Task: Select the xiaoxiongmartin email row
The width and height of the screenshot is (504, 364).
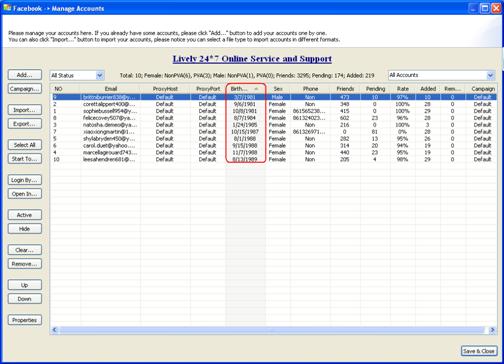Action: 273,132
